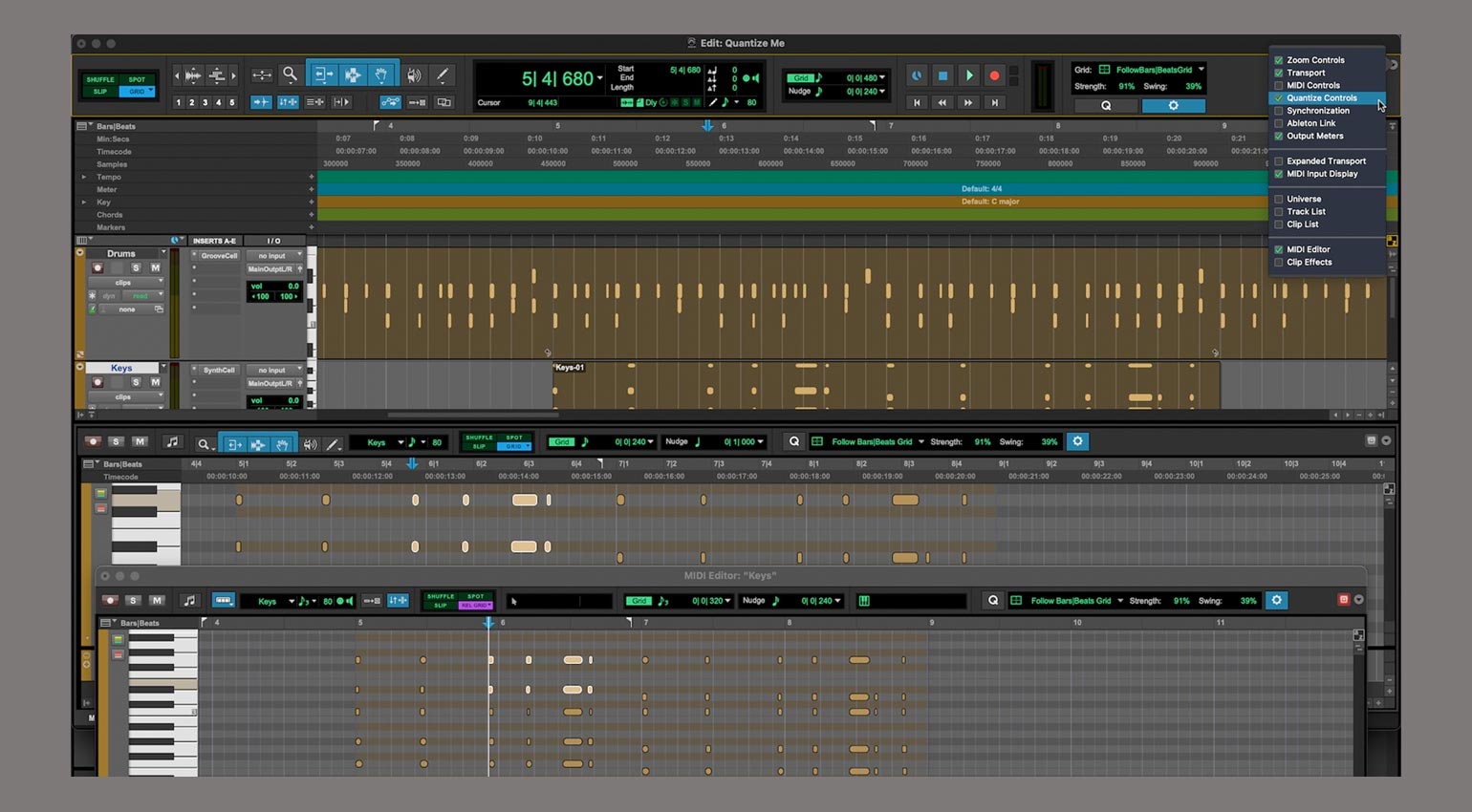This screenshot has width=1472, height=812.
Task: Select the Zoomer tool in main toolbar
Action: (x=290, y=75)
